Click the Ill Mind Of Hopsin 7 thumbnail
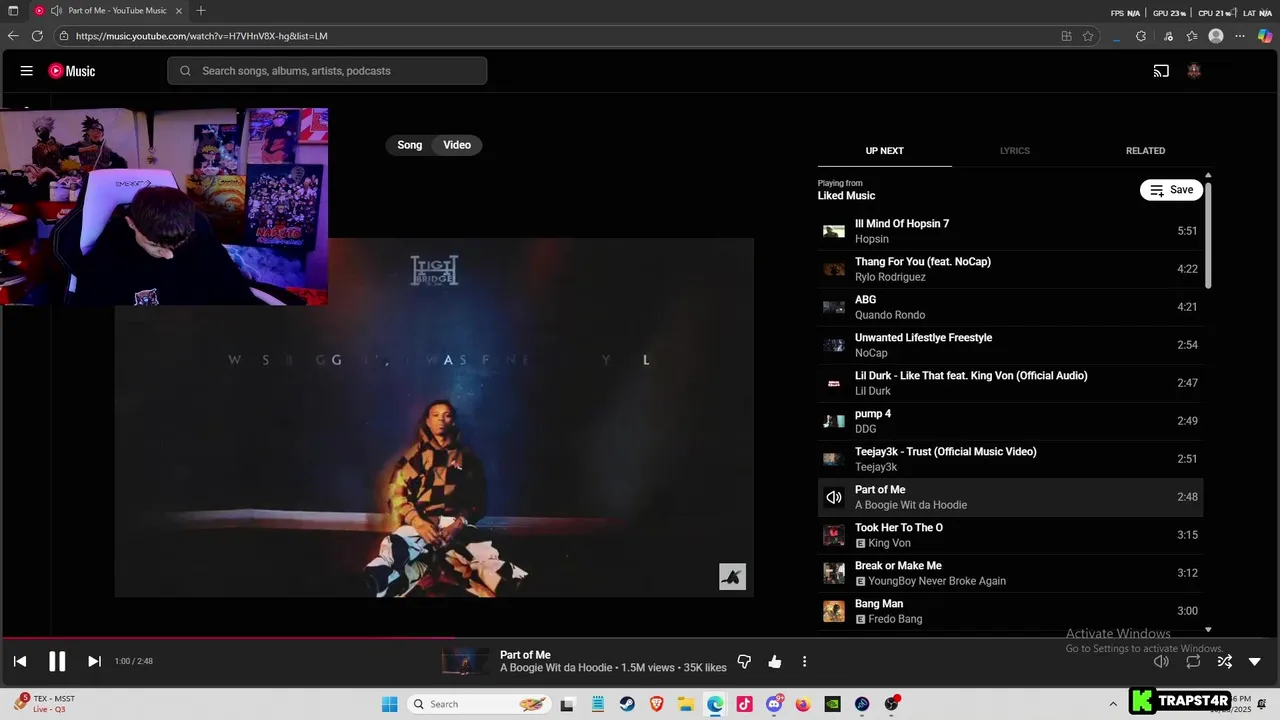This screenshot has height=720, width=1280. (x=834, y=231)
